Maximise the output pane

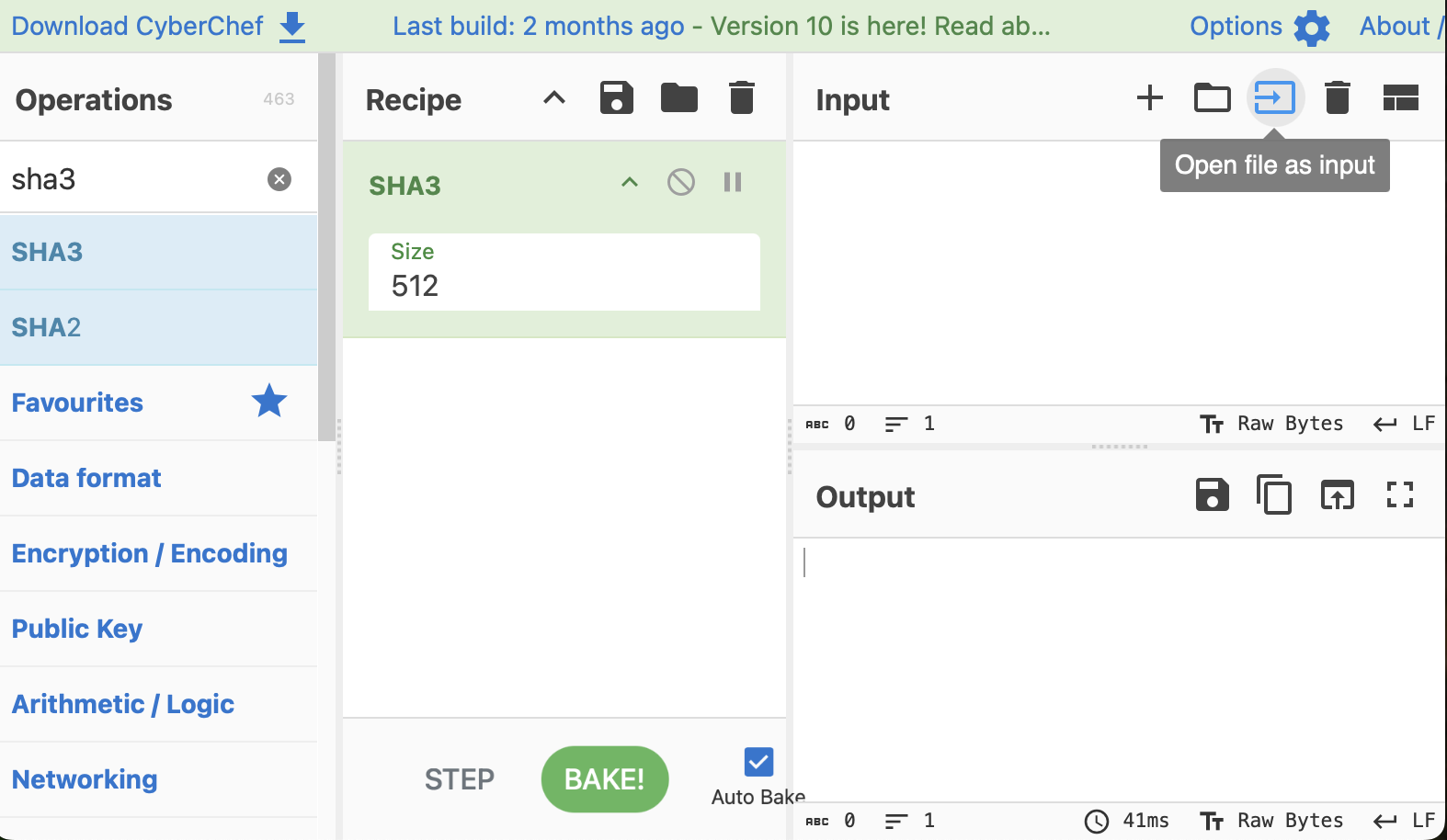[1399, 495]
